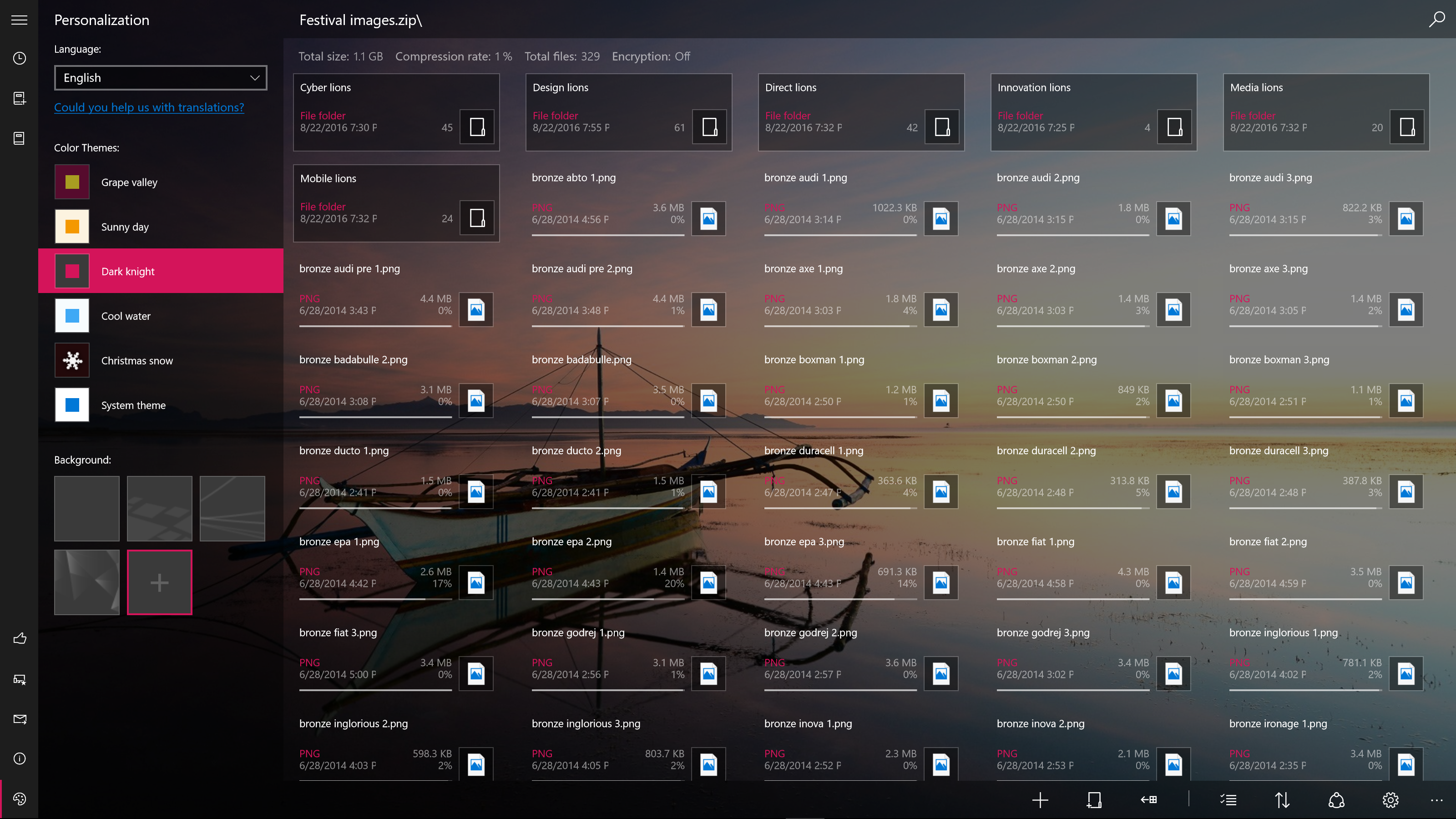The image size is (1456, 819).
Task: Click the extract files icon on bottom toolbar
Action: pos(1148,800)
